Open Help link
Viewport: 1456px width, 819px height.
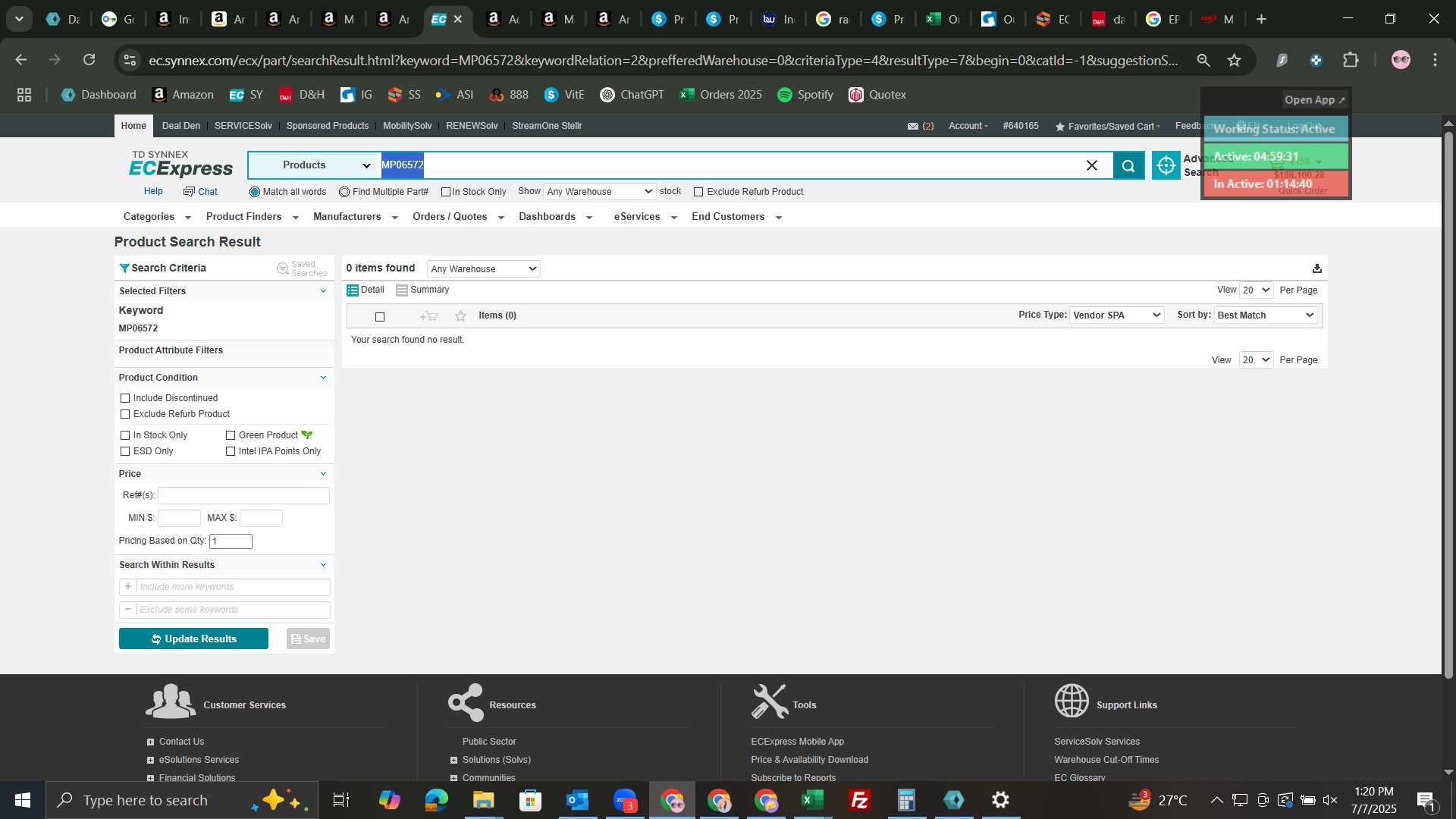point(153,192)
